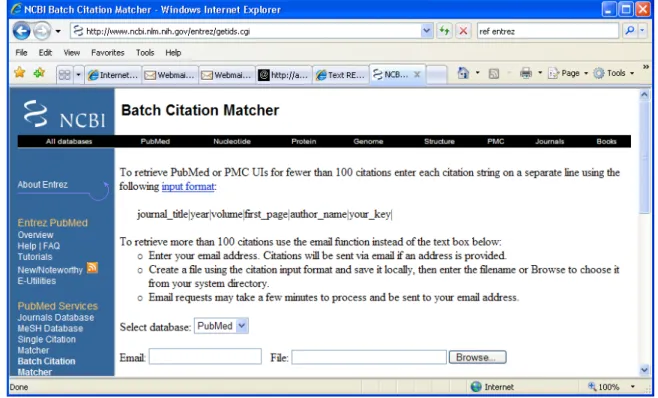The width and height of the screenshot is (658, 398).
Task: Stop loading with the red X icon
Action: pos(463,31)
